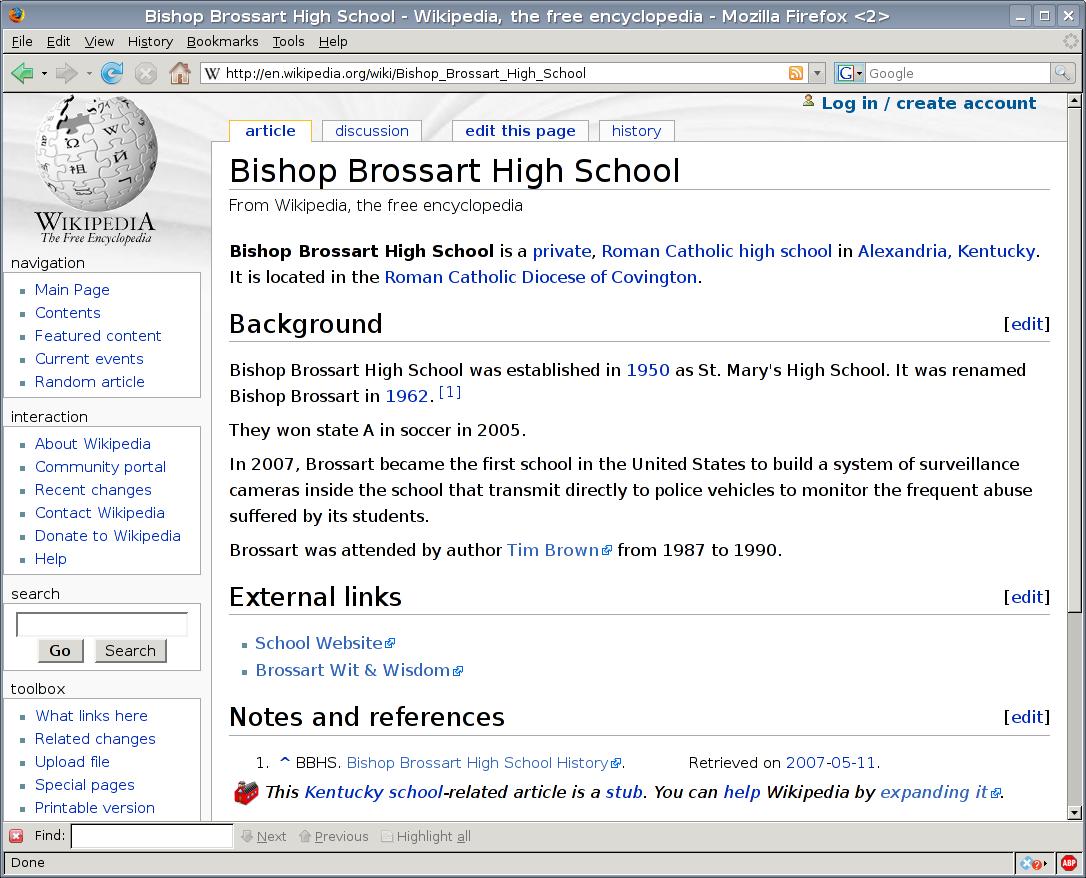Screen dimensions: 1086x878
Task: Click the Reload page toolbar icon
Action: point(112,73)
